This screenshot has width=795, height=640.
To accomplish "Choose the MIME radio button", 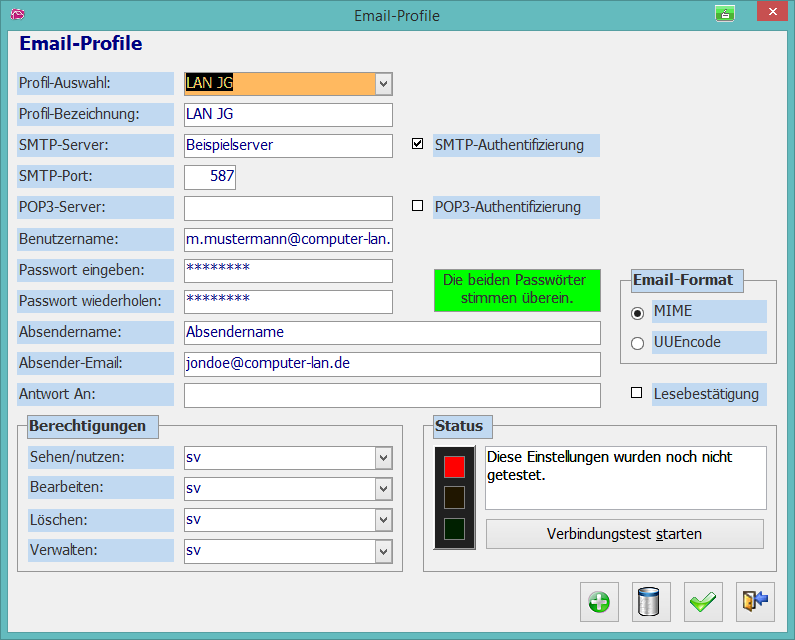I will [x=637, y=312].
